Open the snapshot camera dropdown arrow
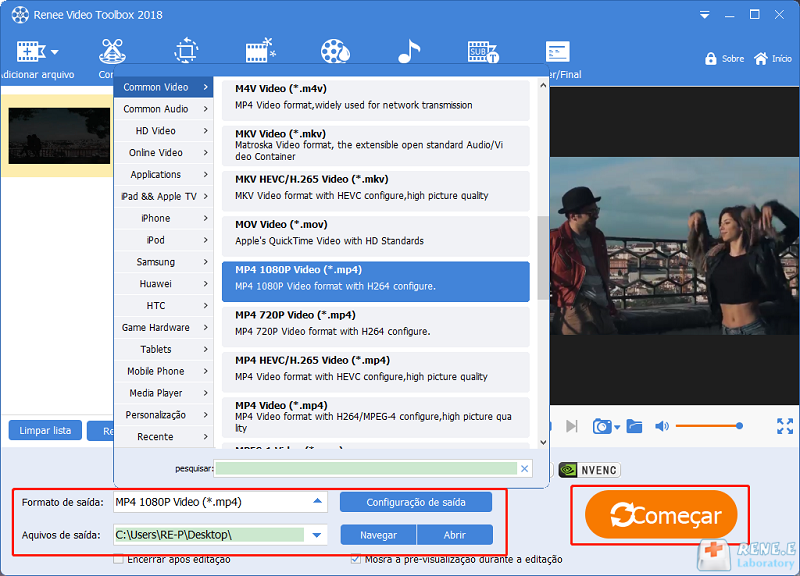Viewport: 800px width, 576px height. click(617, 427)
